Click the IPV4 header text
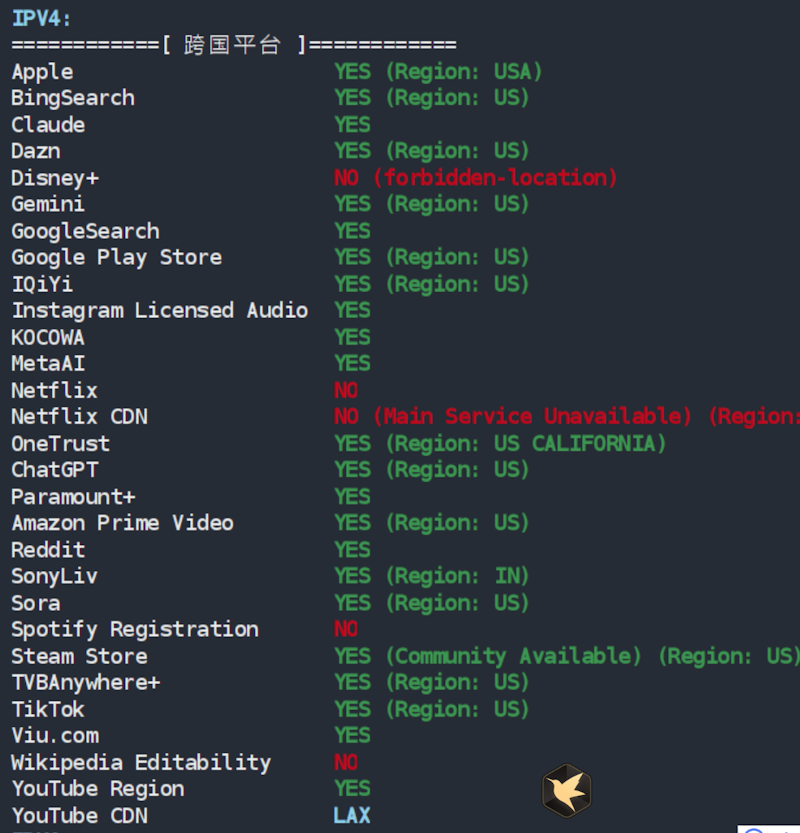800x833 pixels. pyautogui.click(x=41, y=18)
